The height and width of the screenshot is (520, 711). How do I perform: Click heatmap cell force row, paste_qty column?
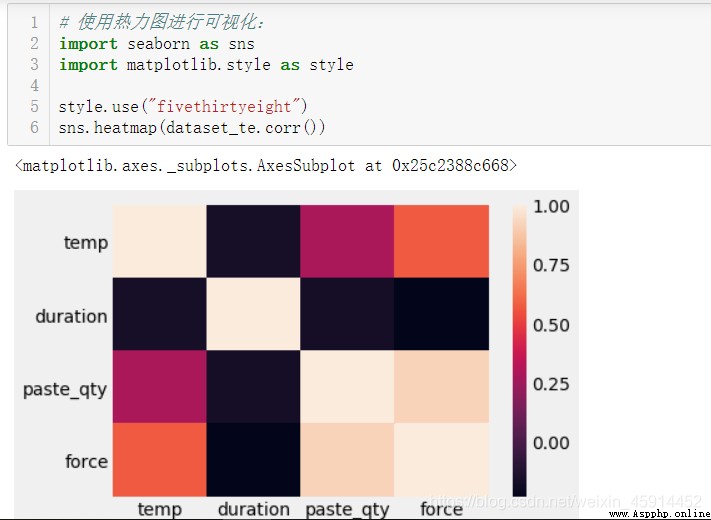(347, 460)
